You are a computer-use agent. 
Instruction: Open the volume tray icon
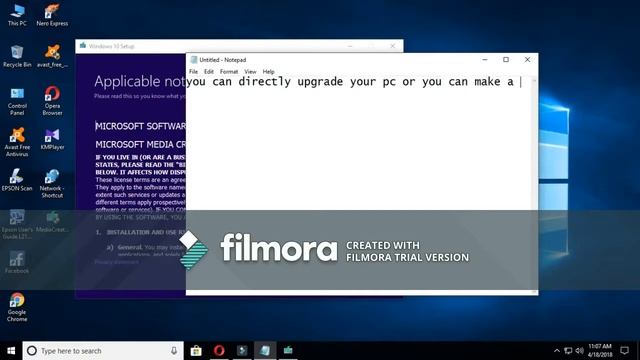point(580,351)
